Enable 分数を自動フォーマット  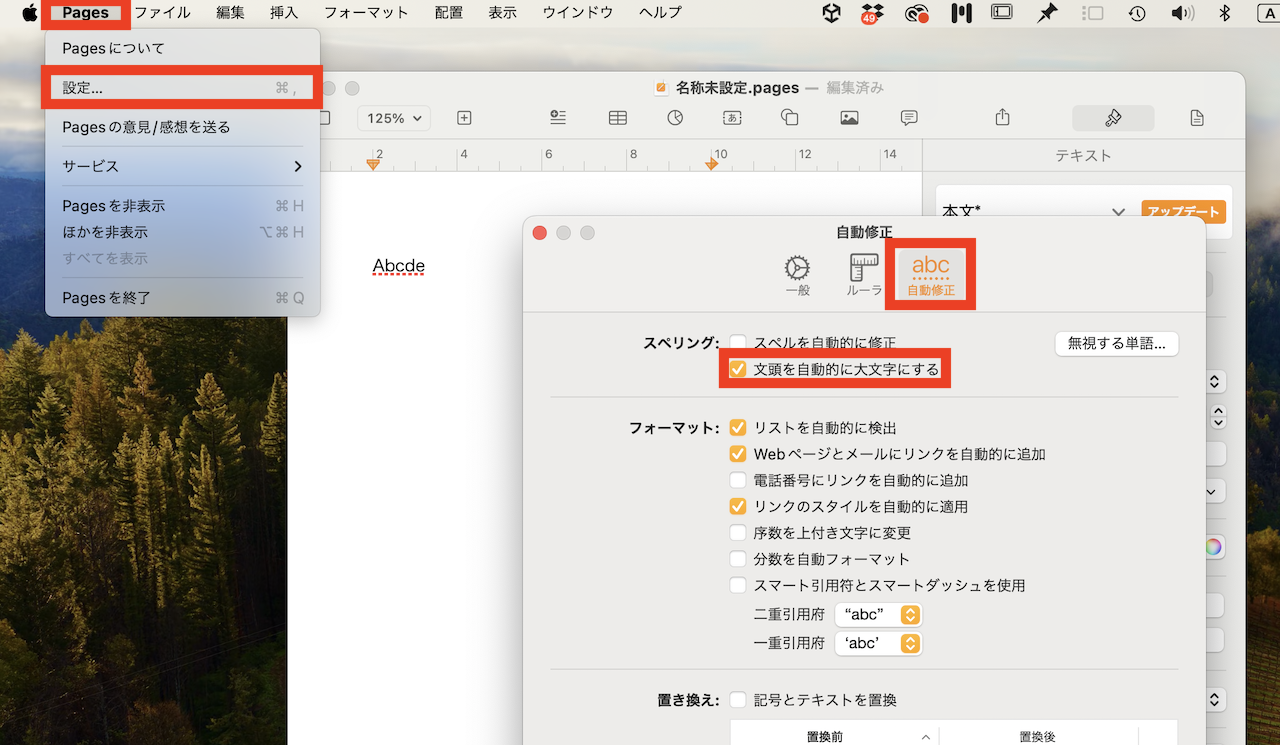(x=738, y=559)
